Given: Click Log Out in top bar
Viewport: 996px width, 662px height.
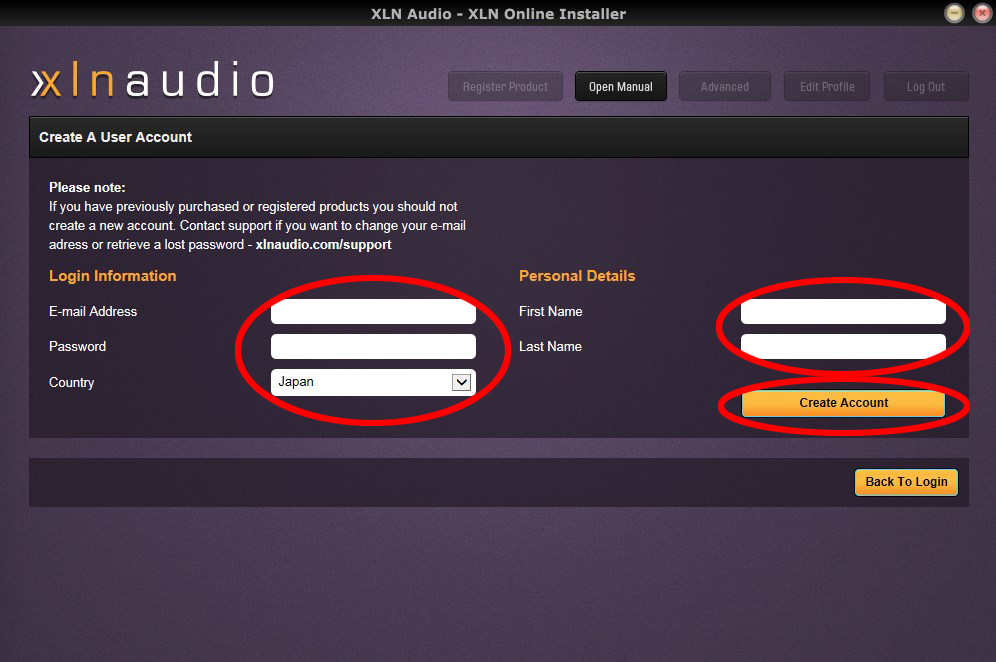Looking at the screenshot, I should point(926,86).
